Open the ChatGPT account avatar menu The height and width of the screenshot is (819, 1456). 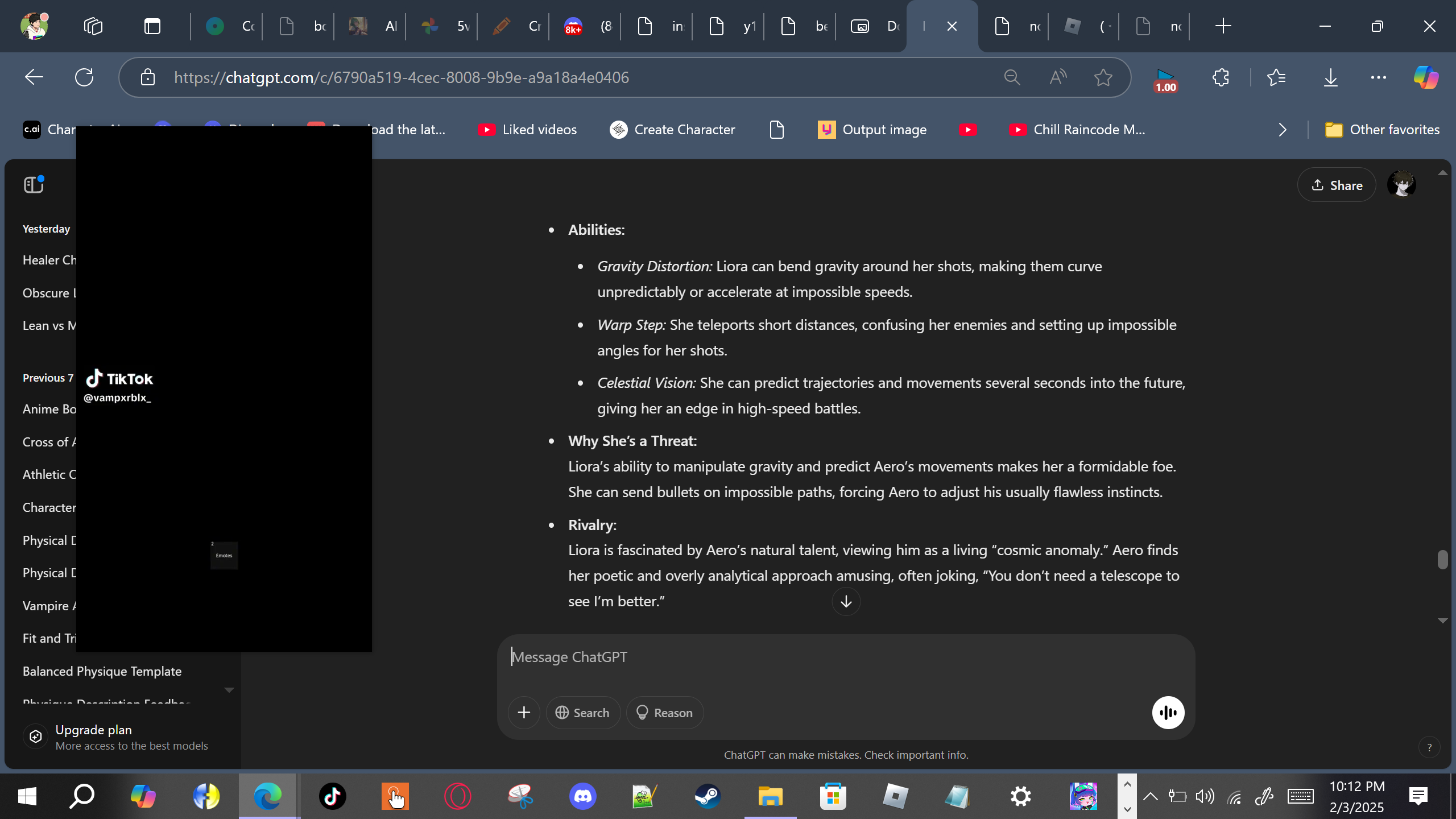point(1401,185)
